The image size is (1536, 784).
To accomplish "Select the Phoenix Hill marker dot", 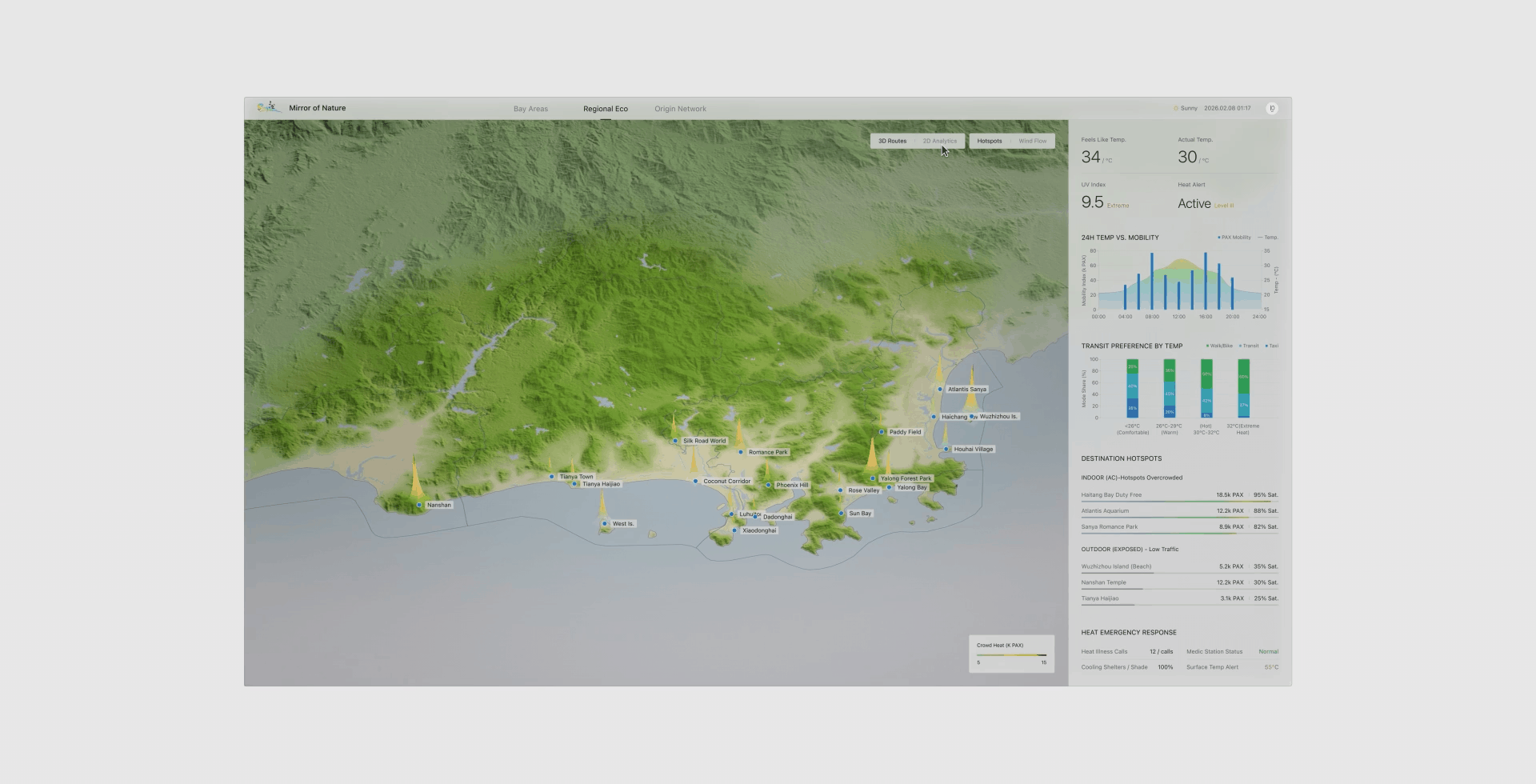I will tap(769, 485).
